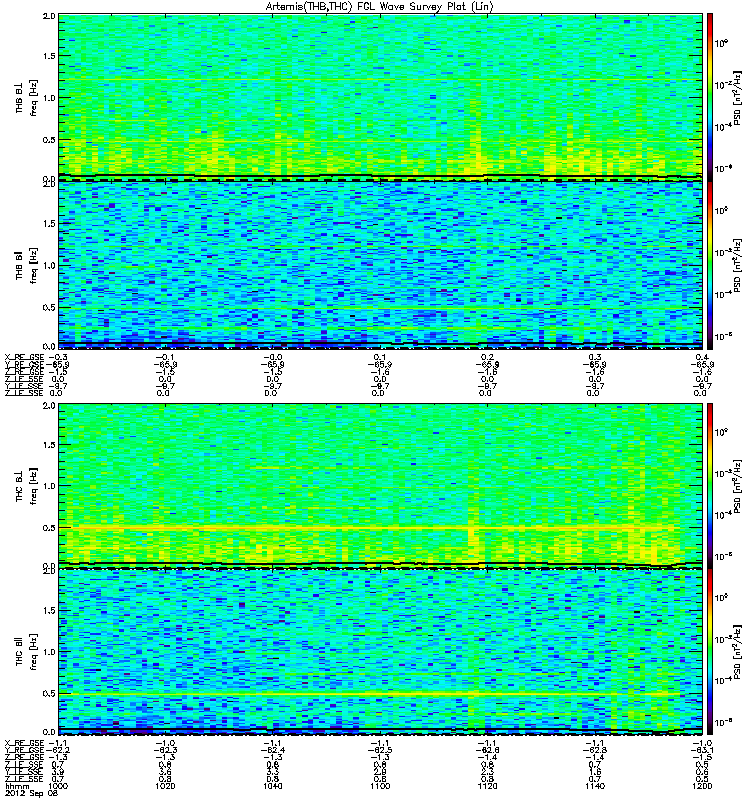
Task: Click the '1040' time tick label
Action: (272, 786)
